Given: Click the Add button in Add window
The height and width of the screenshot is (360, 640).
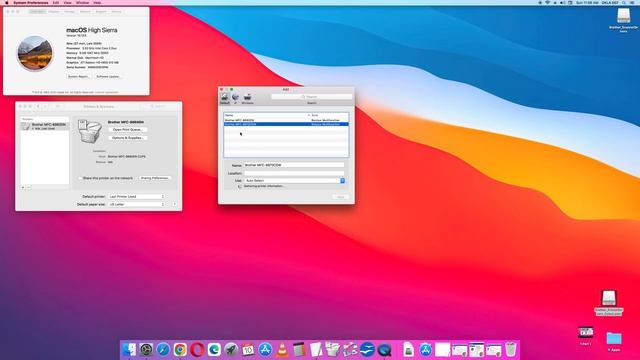Looking at the screenshot, I should pos(340,197).
